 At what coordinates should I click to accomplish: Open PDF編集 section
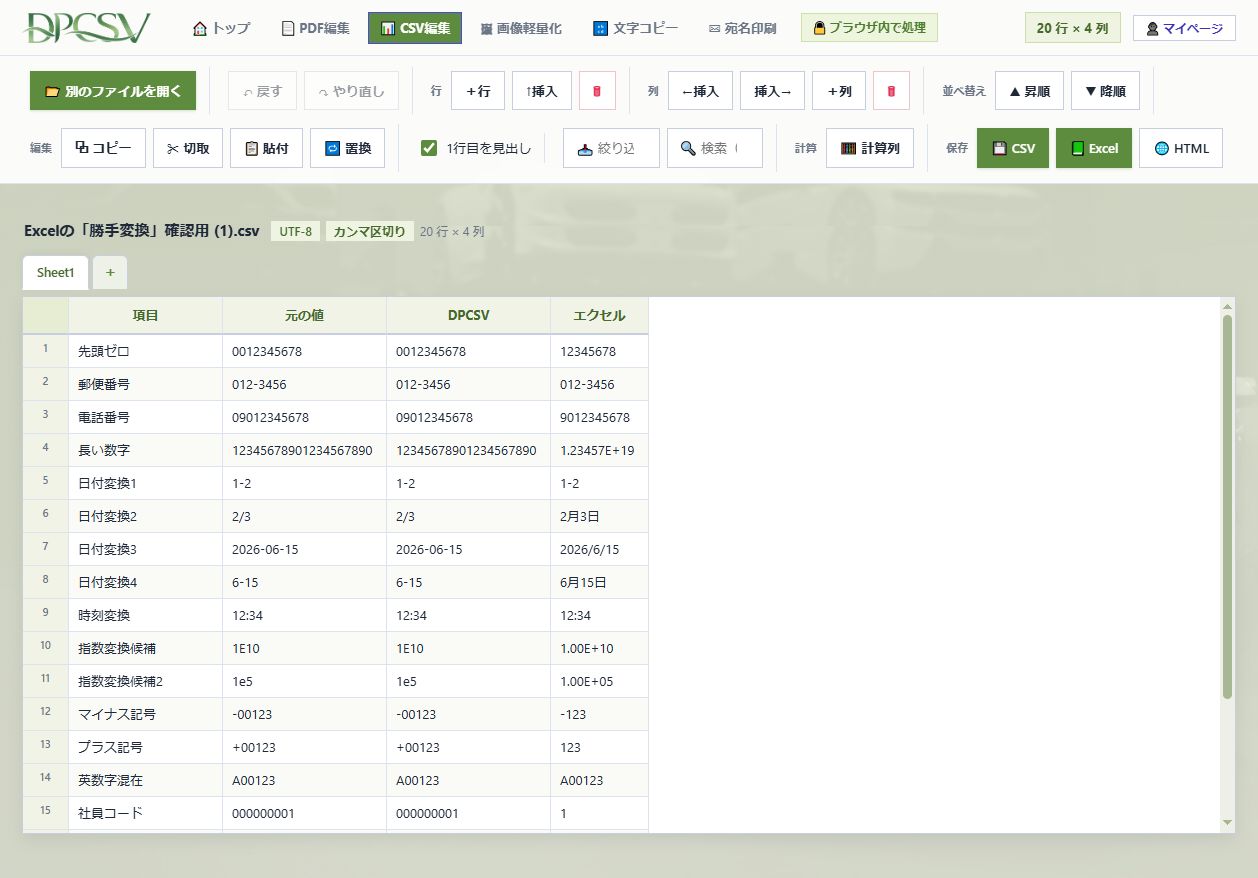(x=316, y=28)
